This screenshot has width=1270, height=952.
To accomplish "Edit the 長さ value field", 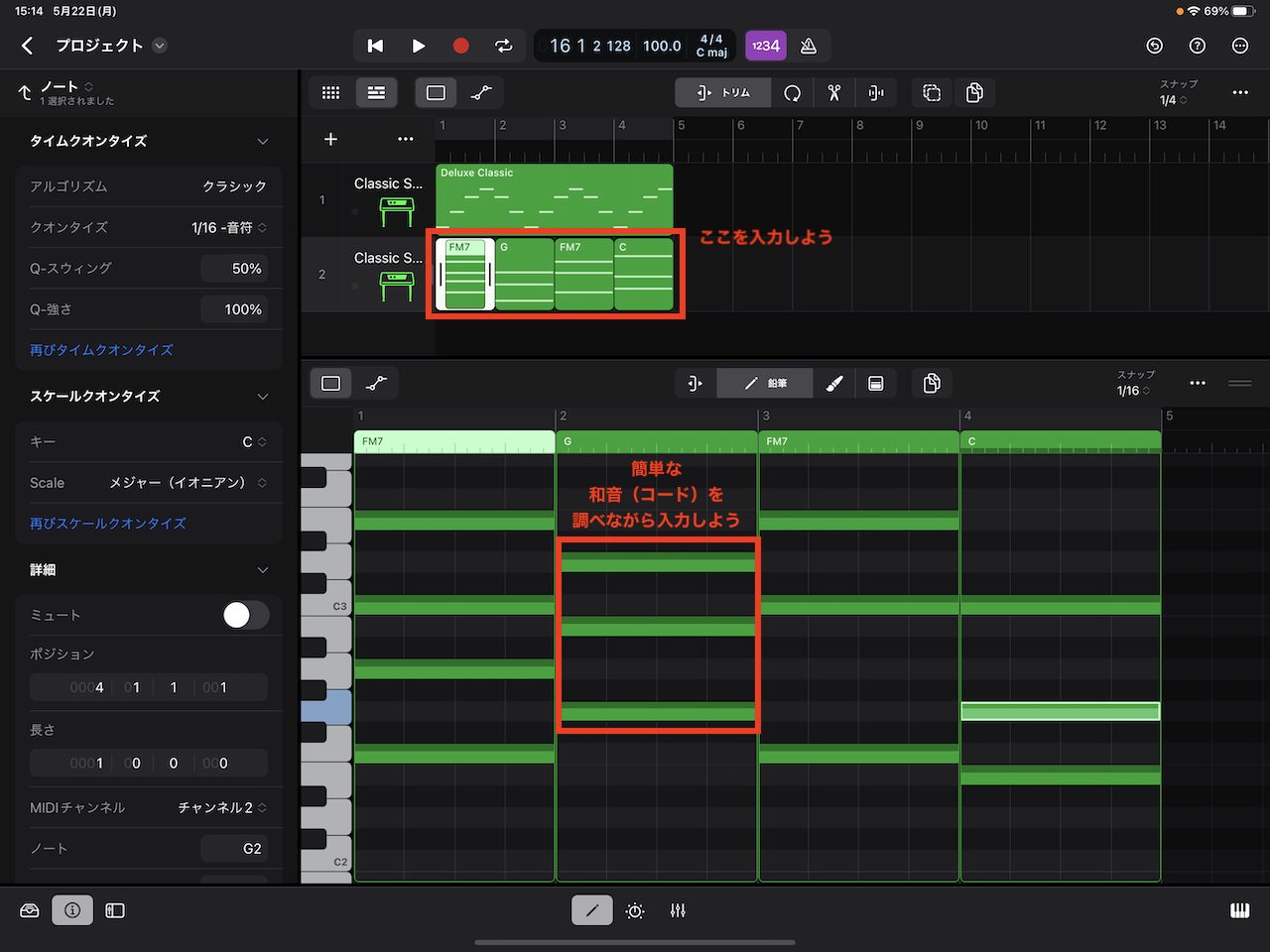I will coord(149,764).
